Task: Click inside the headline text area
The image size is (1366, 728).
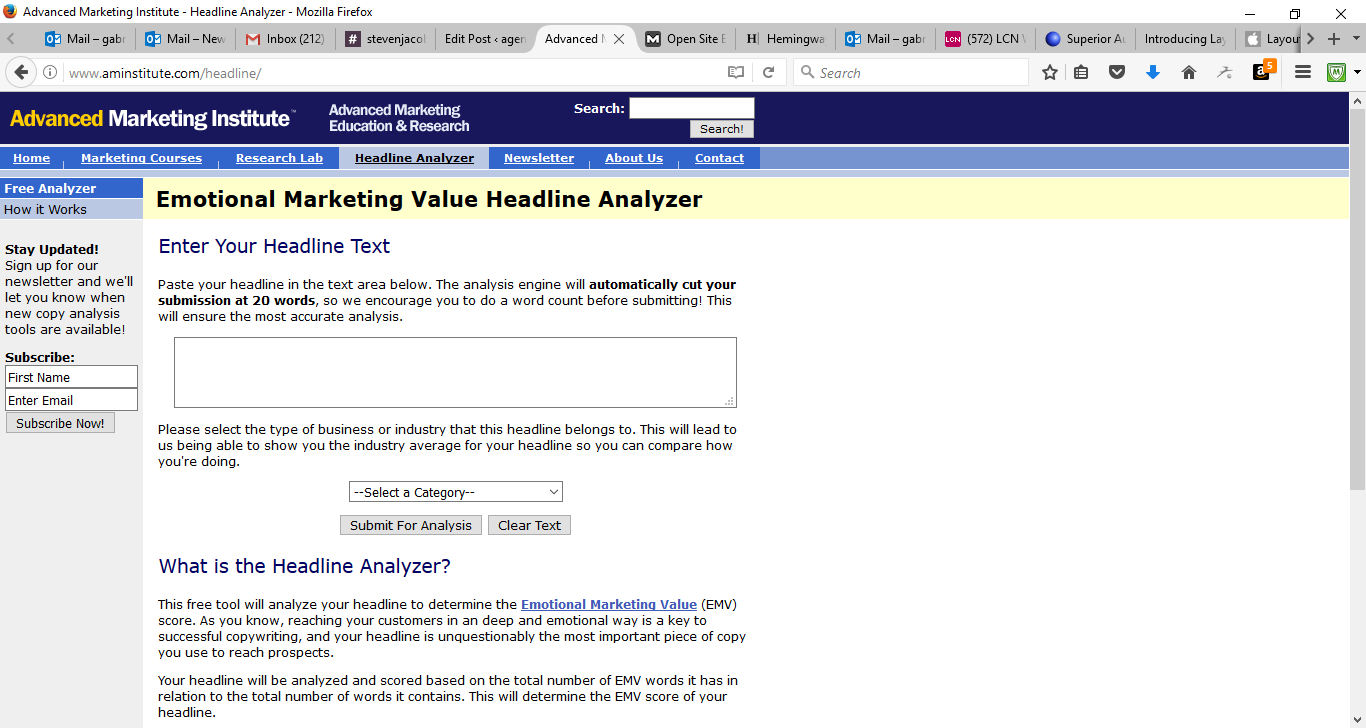Action: point(455,372)
